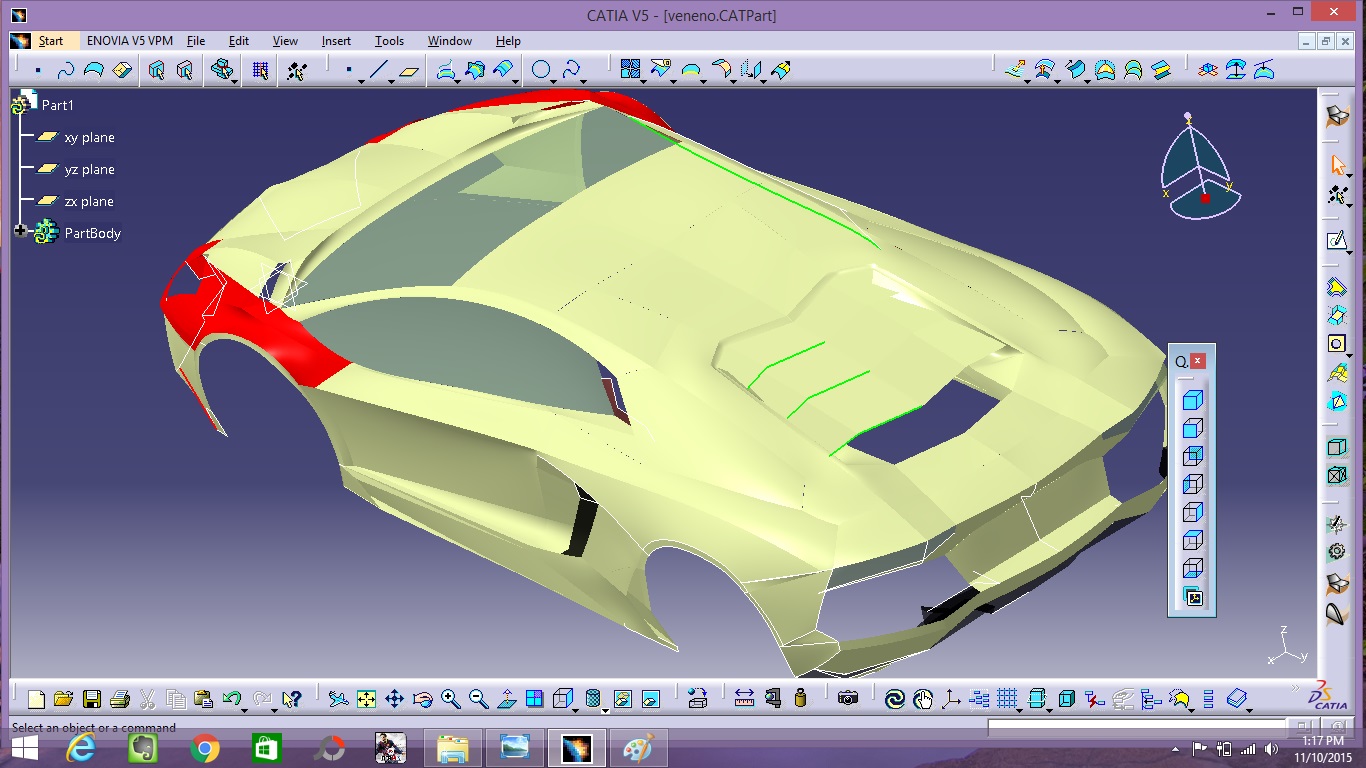Image resolution: width=1366 pixels, height=768 pixels.
Task: Select PartBody in the tree
Action: (93, 233)
